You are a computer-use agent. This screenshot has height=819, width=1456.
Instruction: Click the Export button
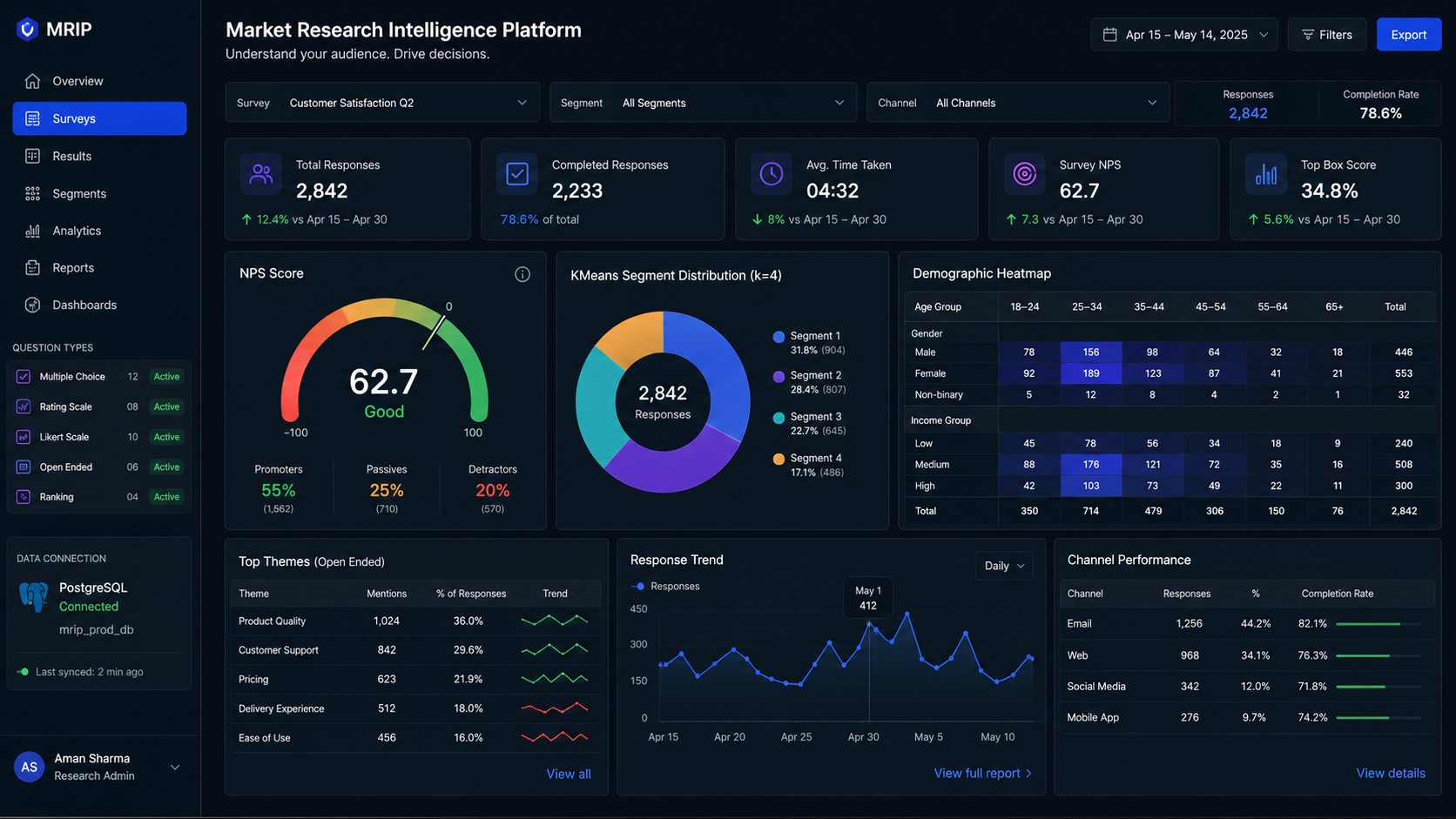1408,35
